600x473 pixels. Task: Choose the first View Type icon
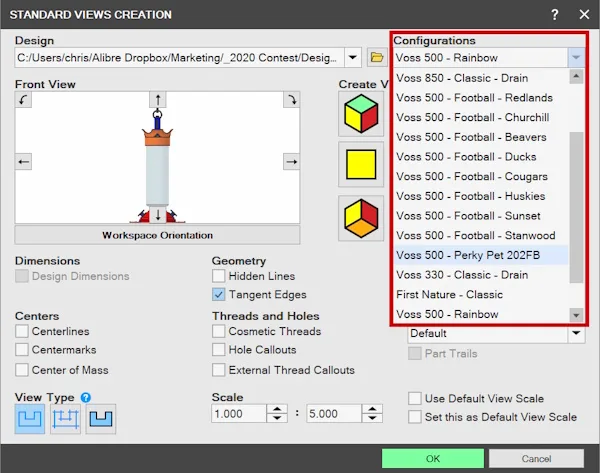(x=30, y=419)
